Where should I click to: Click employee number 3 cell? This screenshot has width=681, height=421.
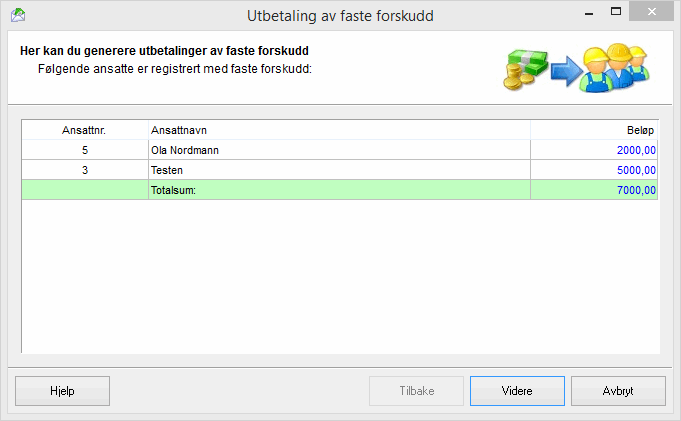(84, 171)
